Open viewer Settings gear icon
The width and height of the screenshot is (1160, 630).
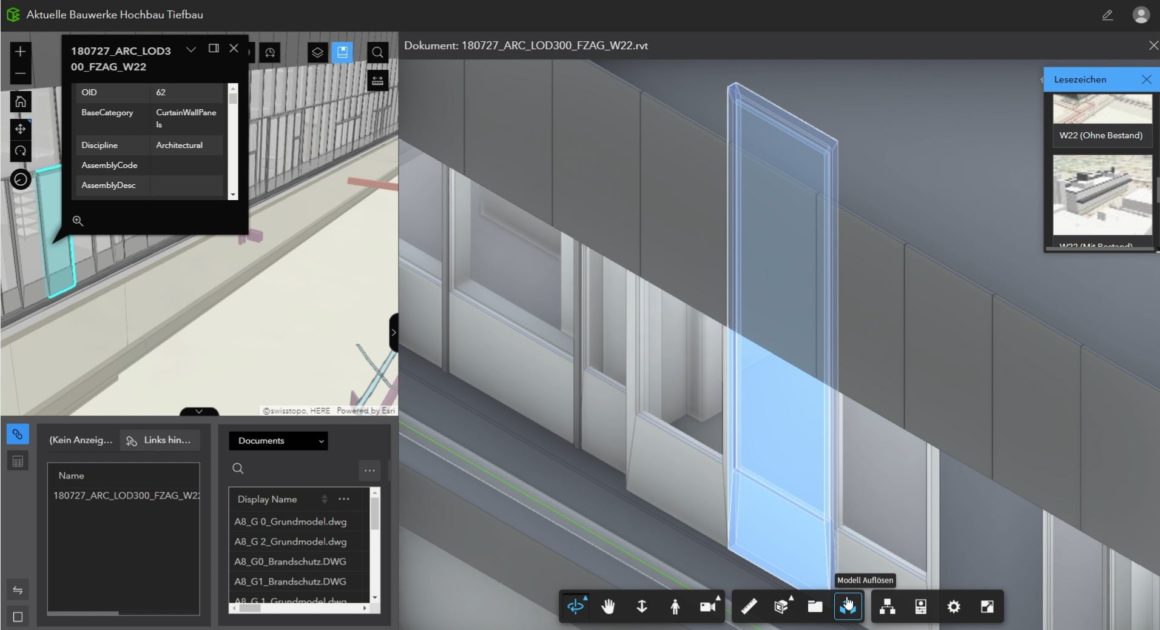(953, 606)
